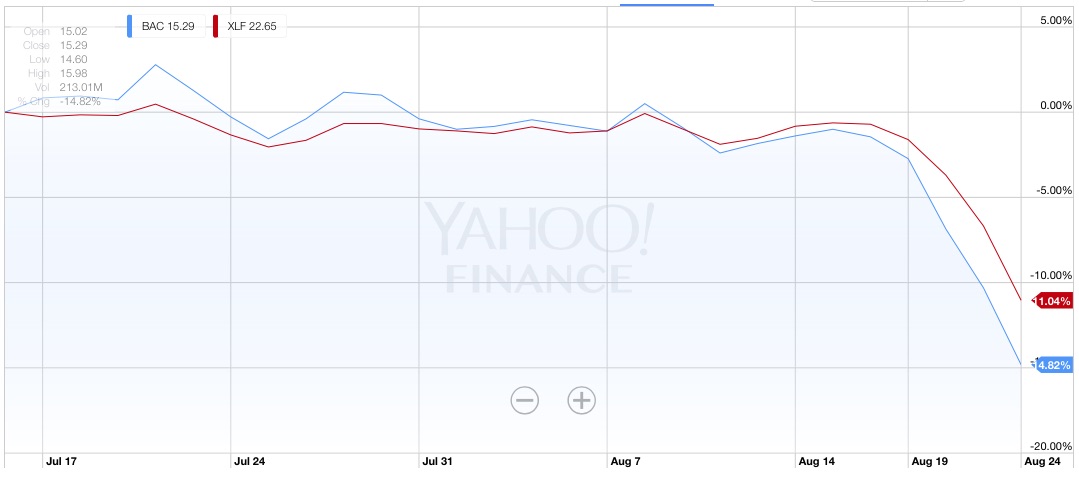Click the red 11.04% price flag
1079x480 pixels.
point(1052,300)
